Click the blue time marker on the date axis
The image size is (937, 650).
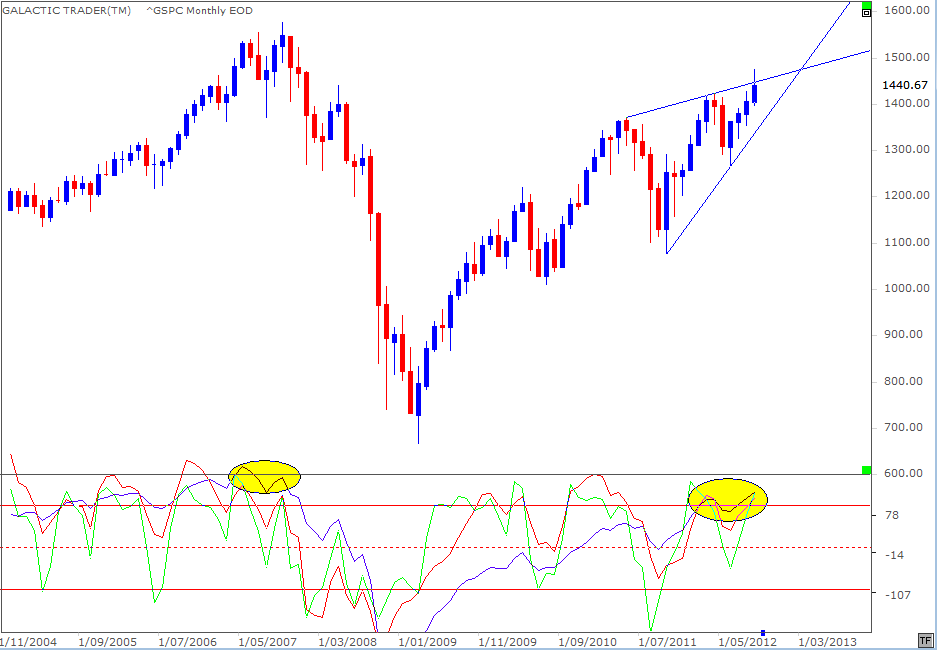click(763, 632)
